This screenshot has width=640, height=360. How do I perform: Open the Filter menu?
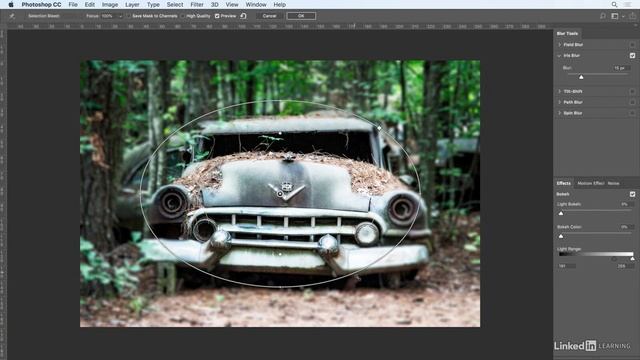tap(197, 4)
